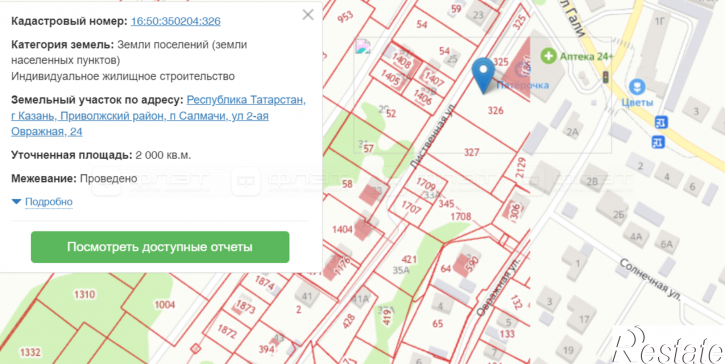Select parcel 327 on the map
The image size is (725, 364).
472,152
